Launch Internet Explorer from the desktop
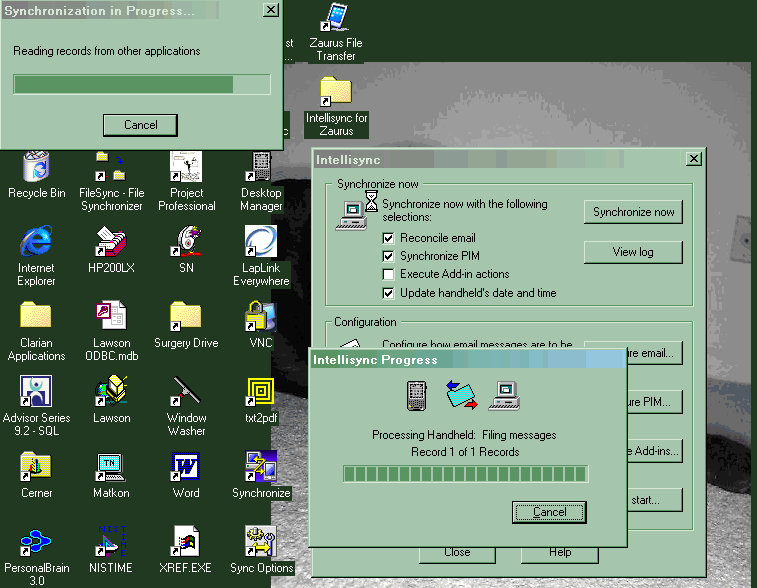 [x=36, y=242]
